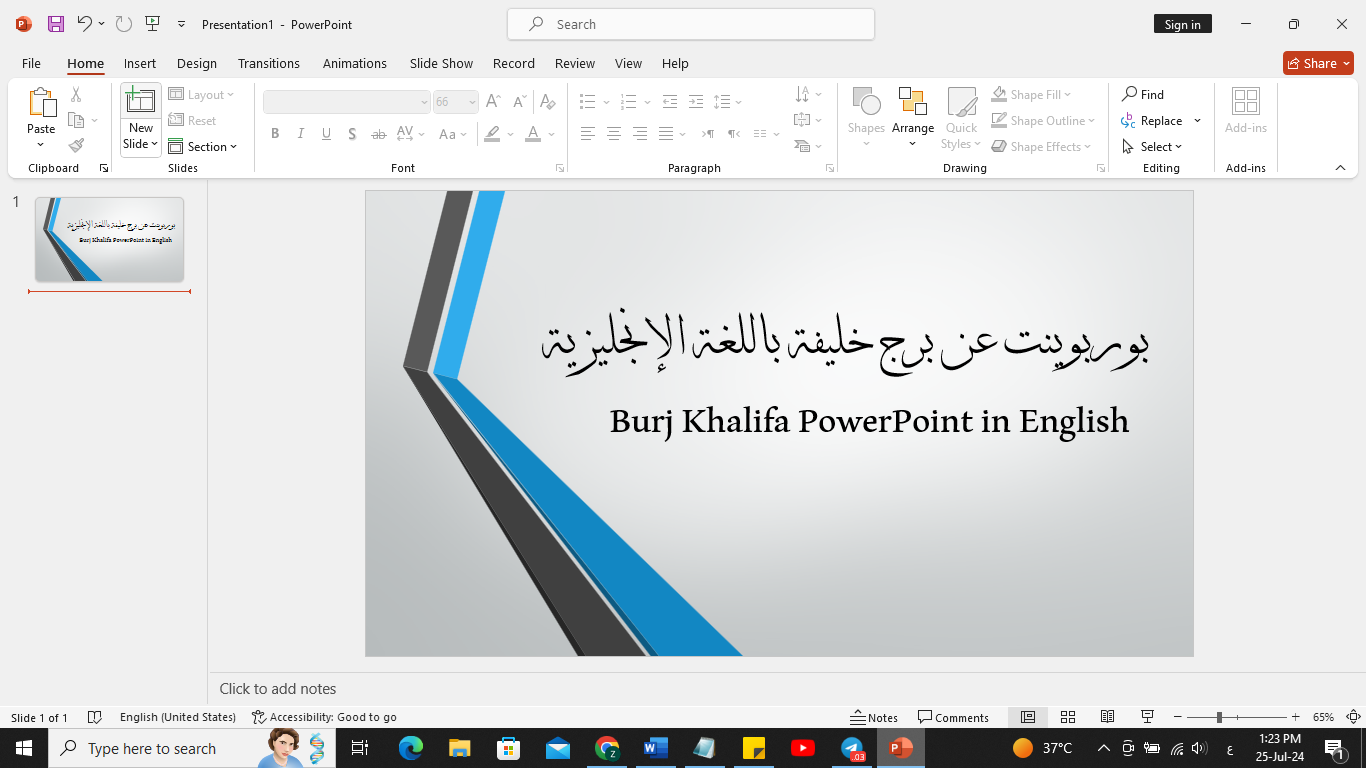The width and height of the screenshot is (1366, 768).
Task: Toggle Notes pane from status bar
Action: point(874,717)
